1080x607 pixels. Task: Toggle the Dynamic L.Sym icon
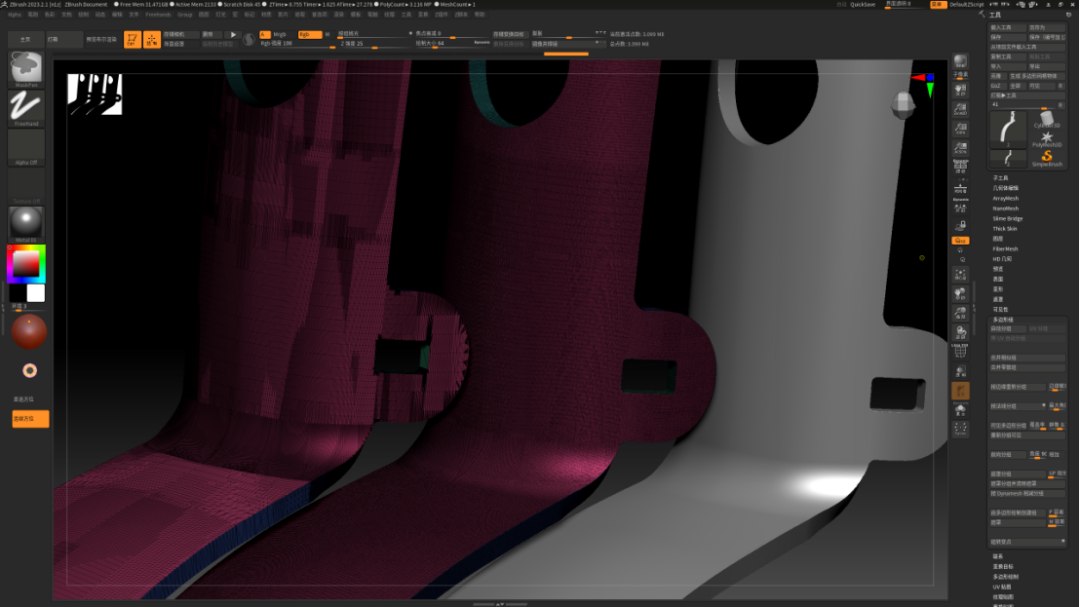tap(960, 206)
